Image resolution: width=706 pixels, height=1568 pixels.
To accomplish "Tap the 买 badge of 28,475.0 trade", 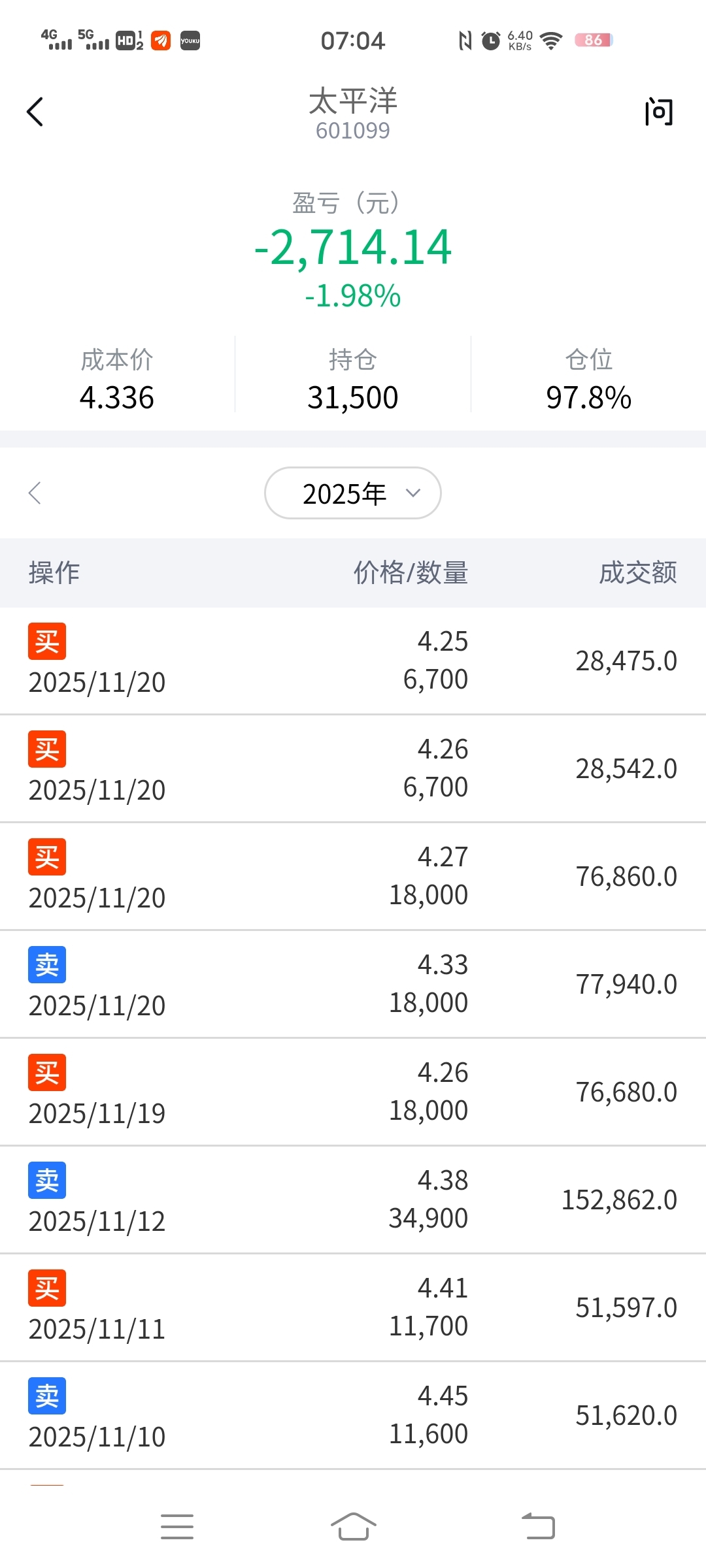I will click(x=47, y=642).
